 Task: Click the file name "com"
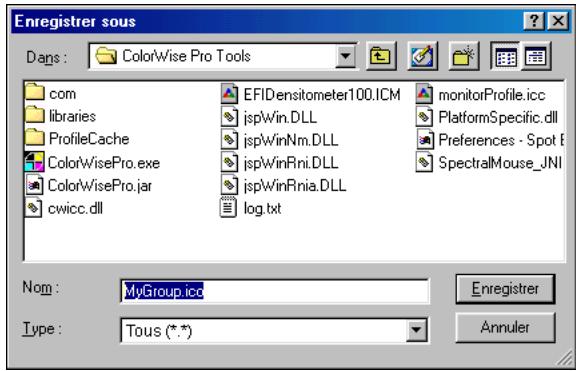coord(62,94)
